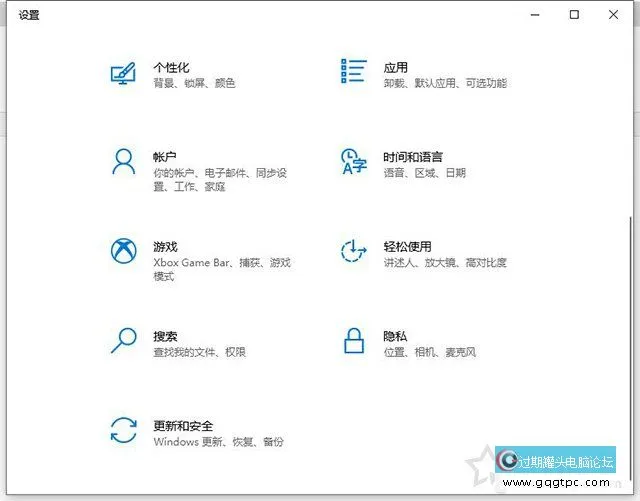Image resolution: width=640 pixels, height=501 pixels.
Task: Click the 应用 apps list icon
Action: coord(354,71)
